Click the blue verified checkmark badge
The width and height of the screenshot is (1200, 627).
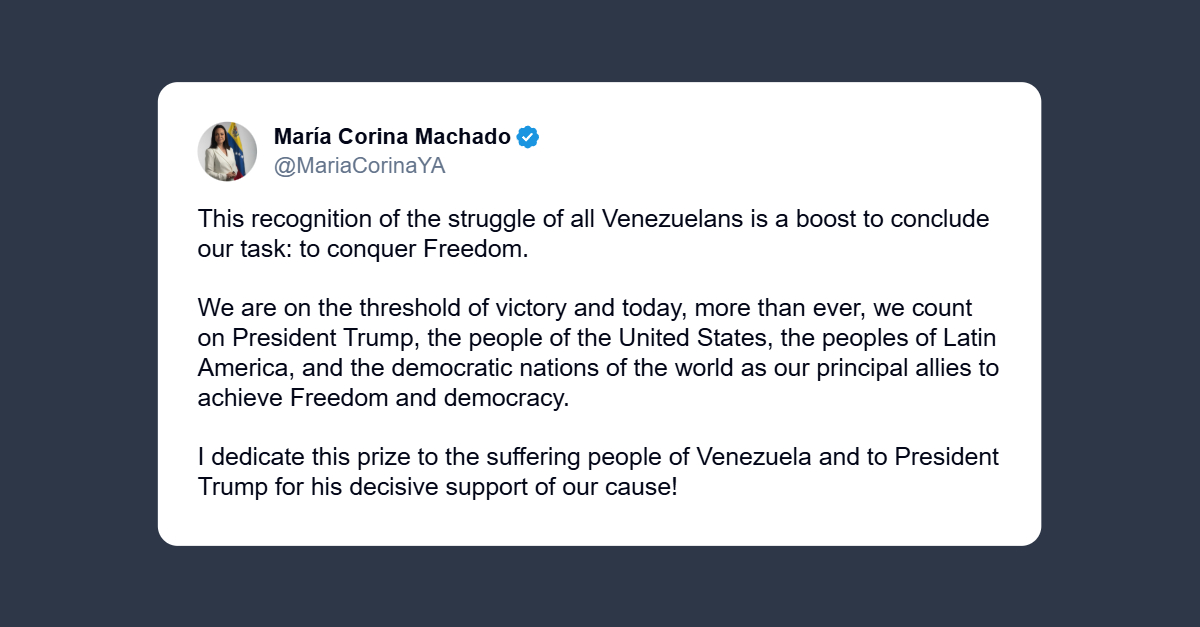tap(528, 137)
